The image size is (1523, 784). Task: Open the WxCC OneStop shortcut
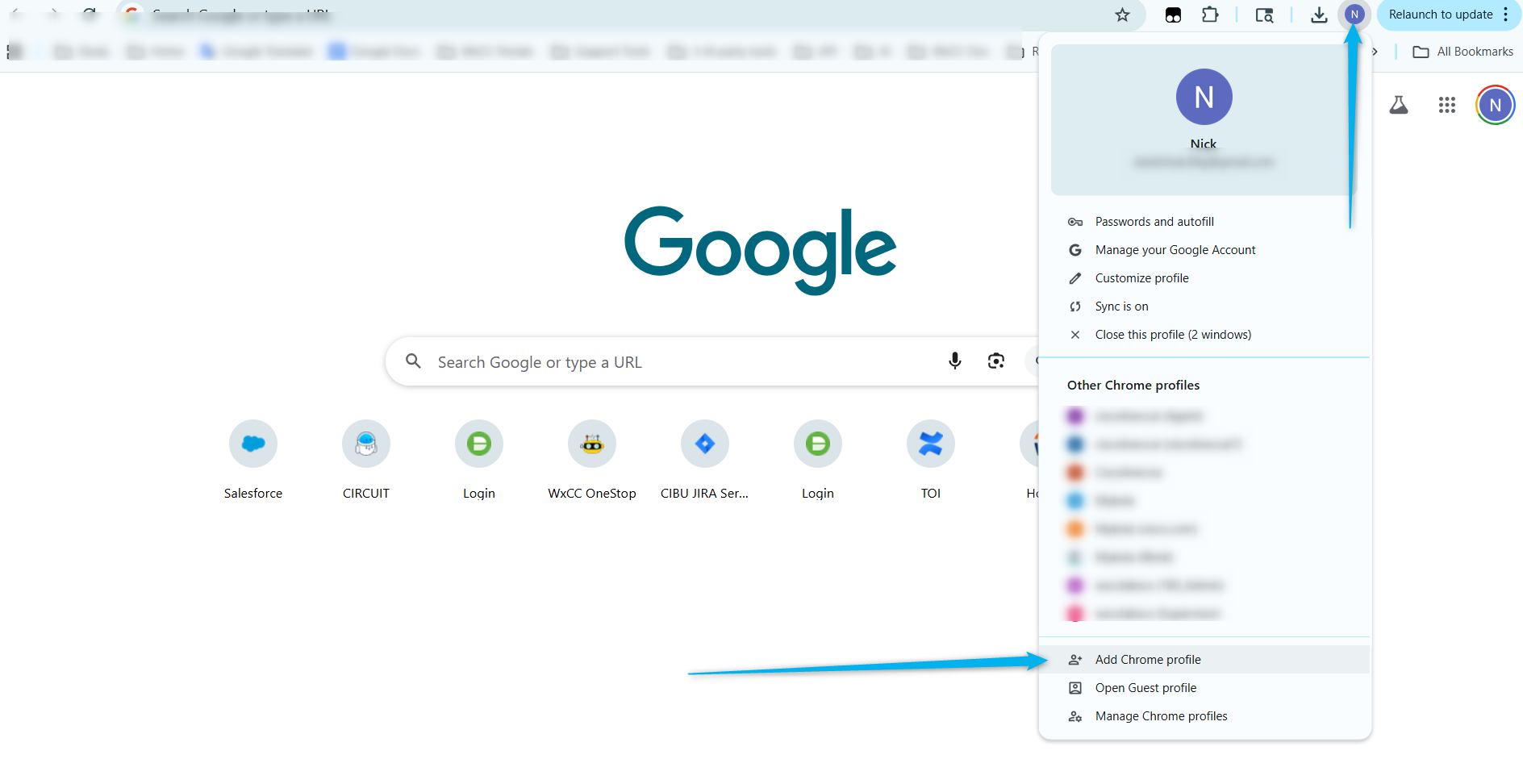[x=592, y=444]
